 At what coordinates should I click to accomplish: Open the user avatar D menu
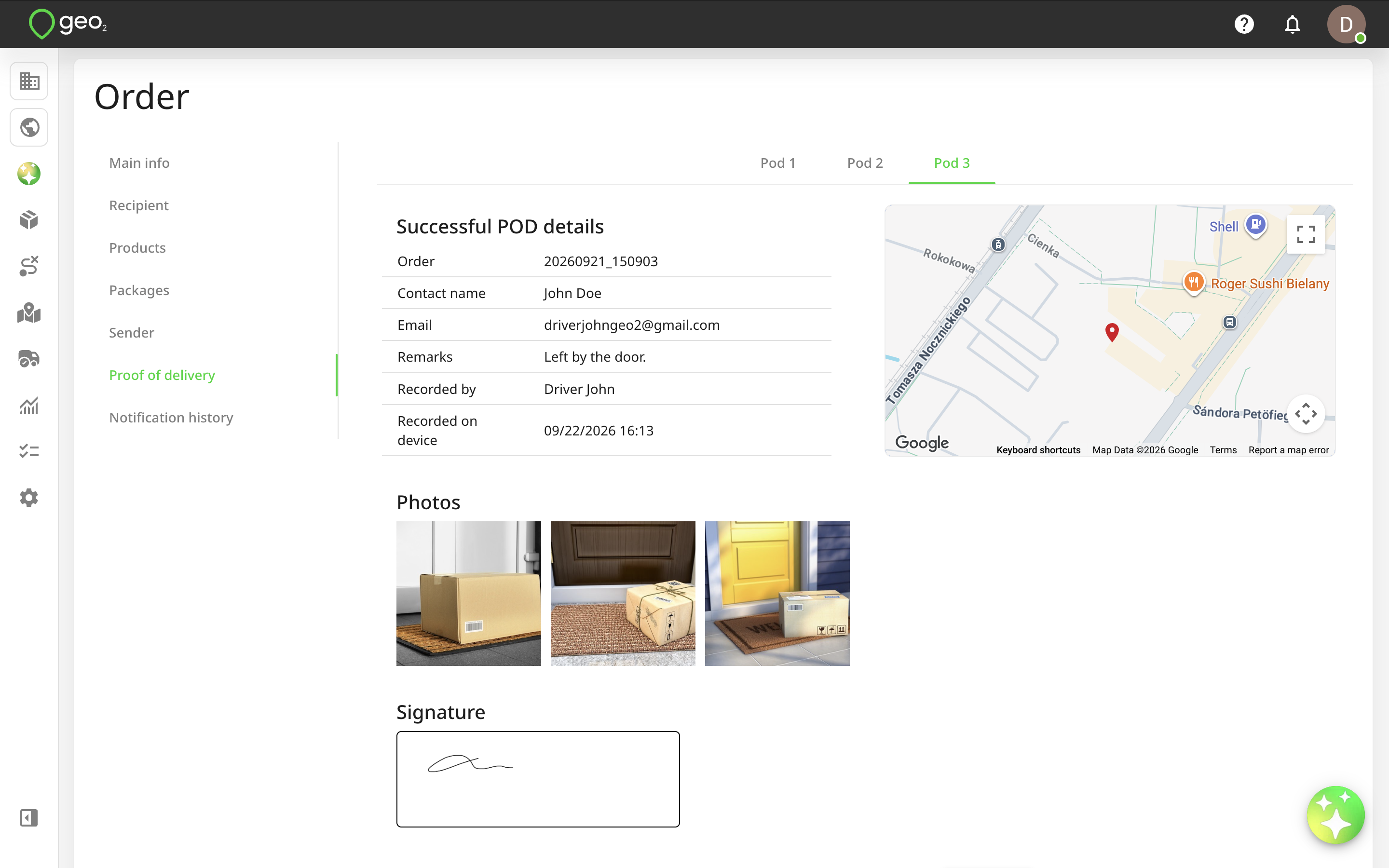coord(1346,24)
